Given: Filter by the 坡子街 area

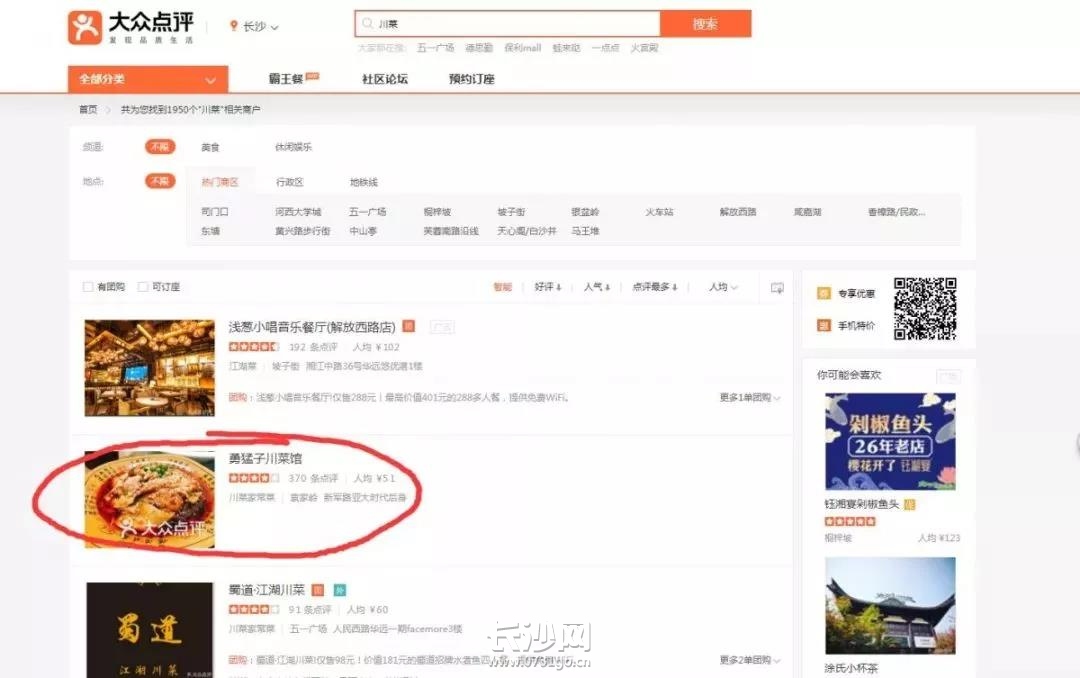Looking at the screenshot, I should click(x=511, y=212).
